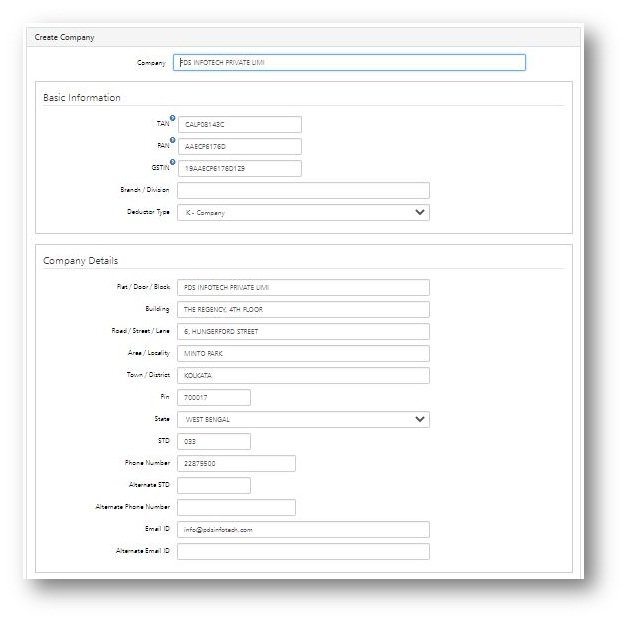The image size is (627, 622).
Task: Click the Area / Locality input field
Action: (x=303, y=353)
